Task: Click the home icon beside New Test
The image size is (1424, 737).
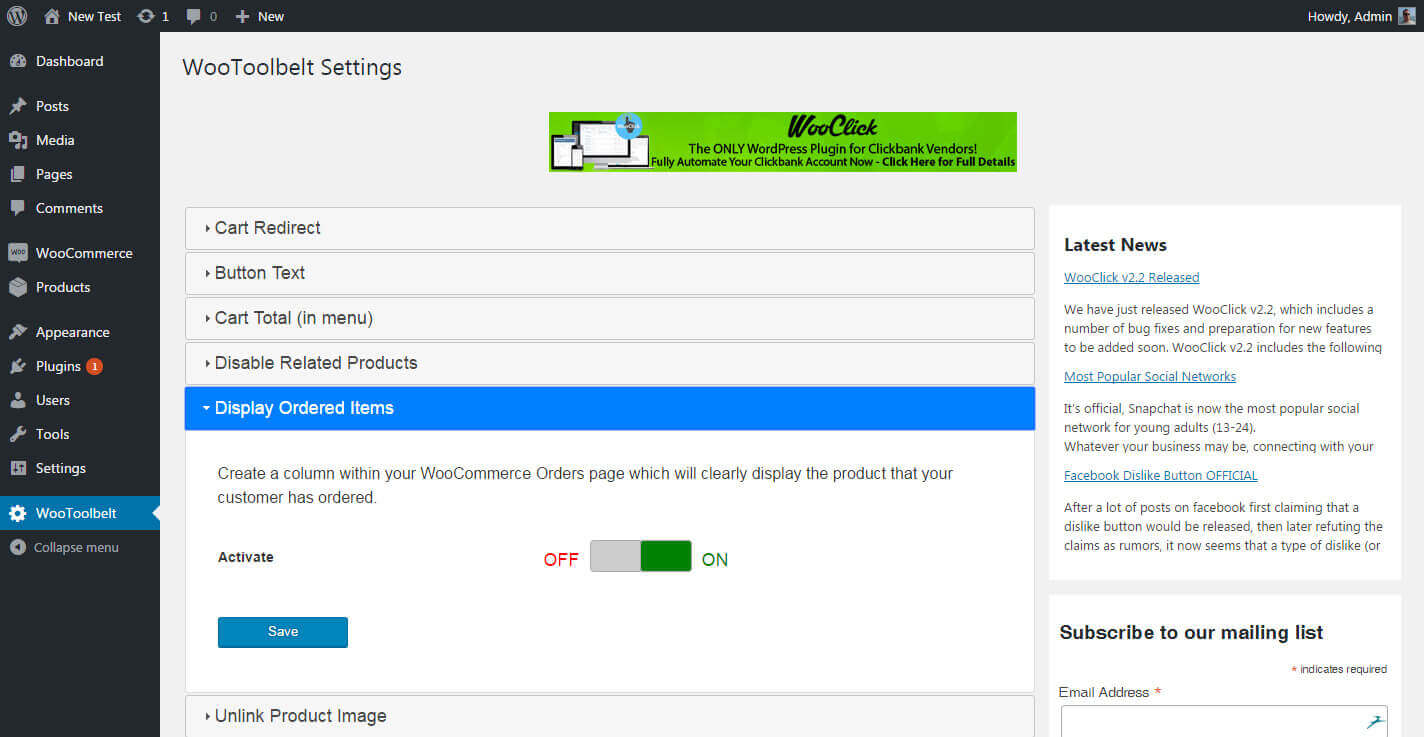Action: 52,16
